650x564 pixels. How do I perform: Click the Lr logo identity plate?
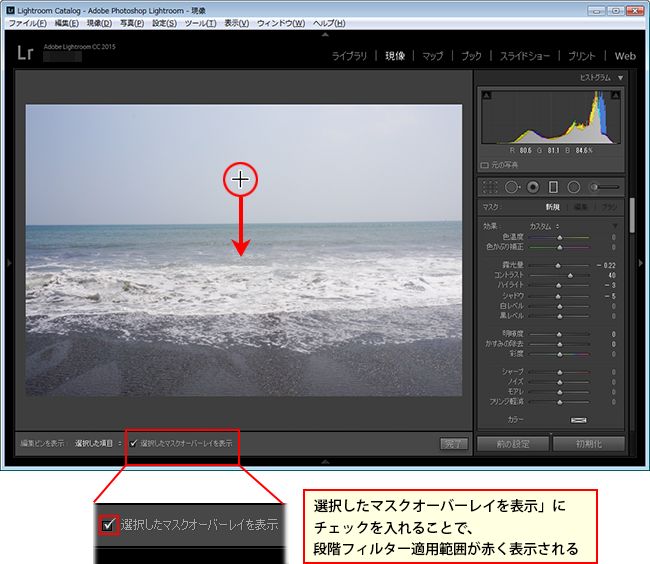[x=25, y=53]
